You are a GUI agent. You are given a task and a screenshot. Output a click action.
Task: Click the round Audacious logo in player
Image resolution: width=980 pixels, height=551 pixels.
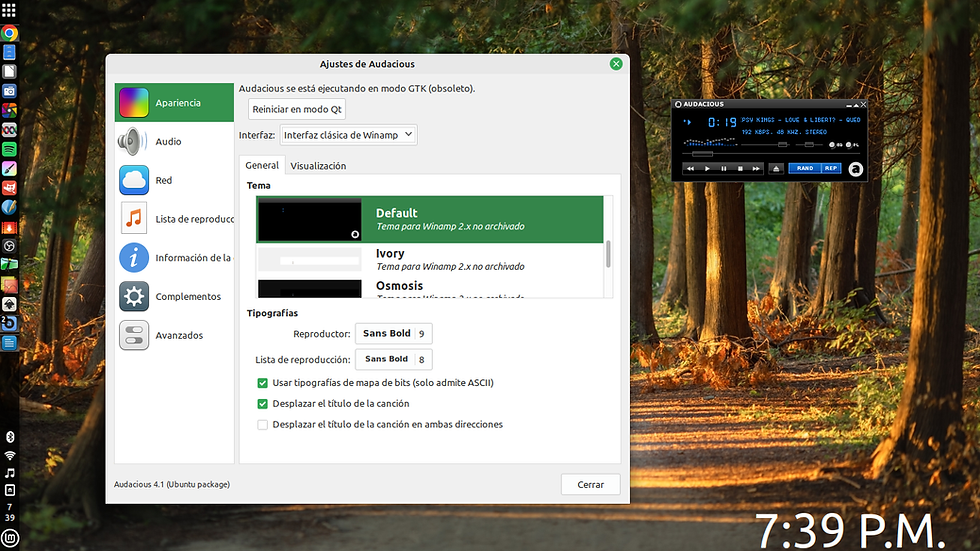pos(856,169)
